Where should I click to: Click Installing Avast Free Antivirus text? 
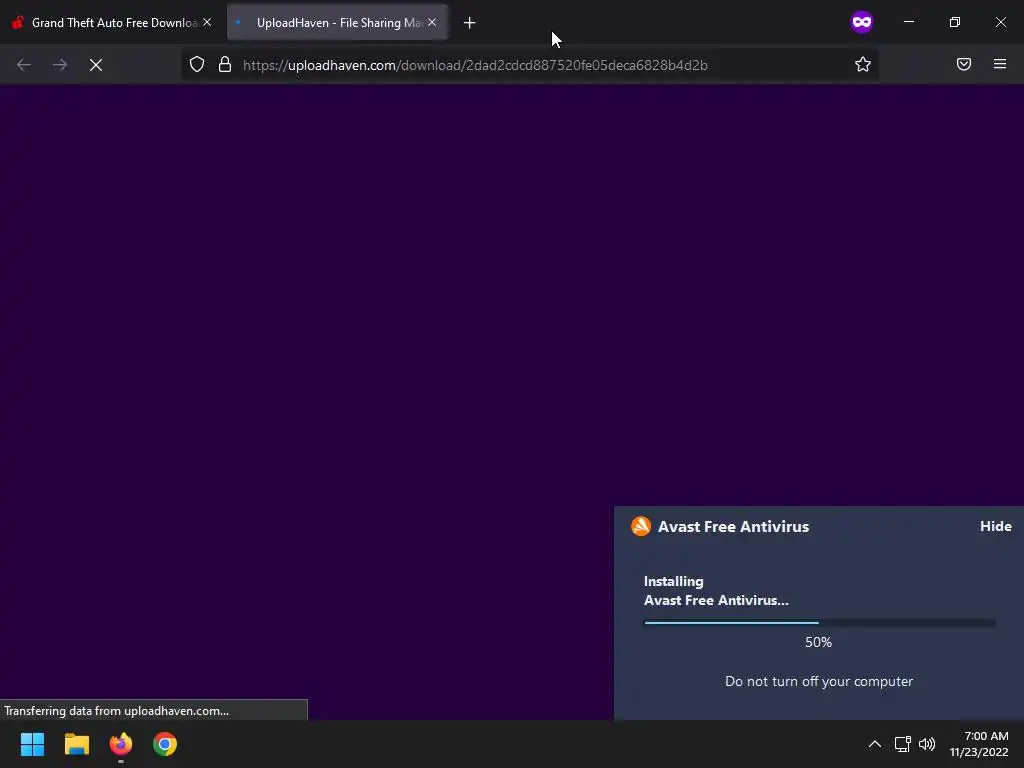[716, 590]
